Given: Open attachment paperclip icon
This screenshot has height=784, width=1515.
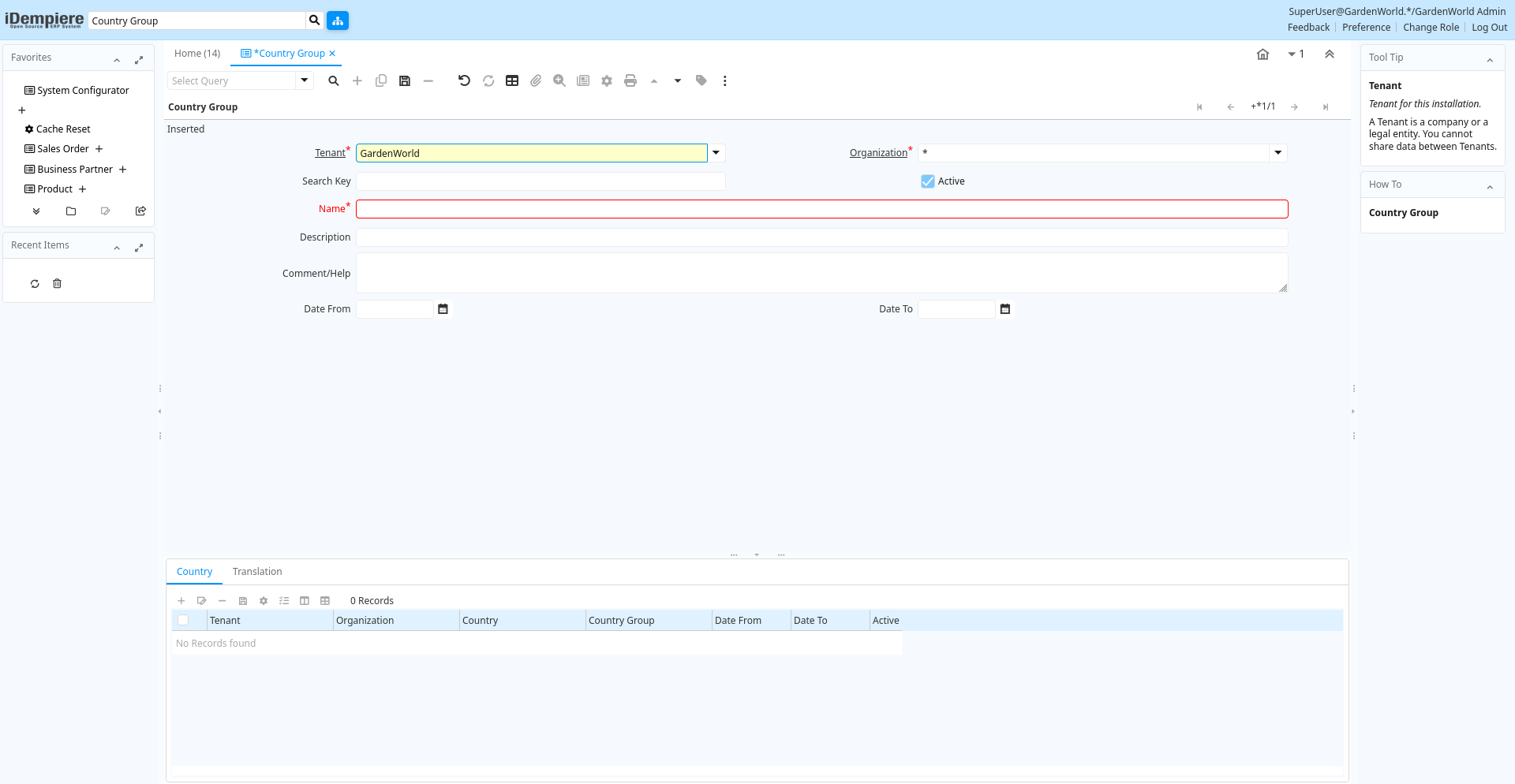Looking at the screenshot, I should tap(536, 80).
